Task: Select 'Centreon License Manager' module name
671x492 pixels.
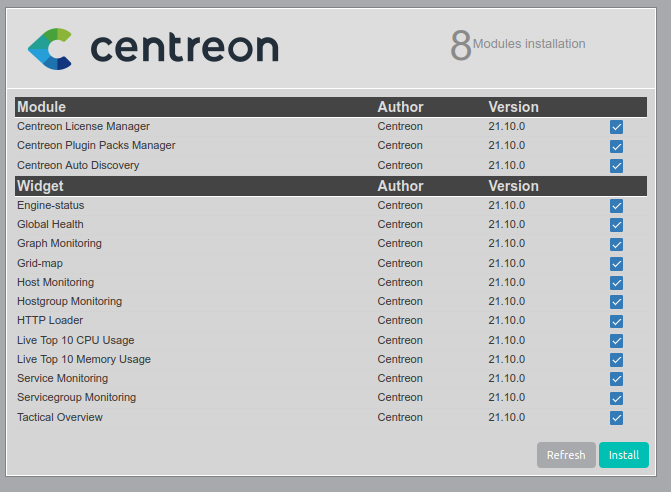Action: pos(83,126)
